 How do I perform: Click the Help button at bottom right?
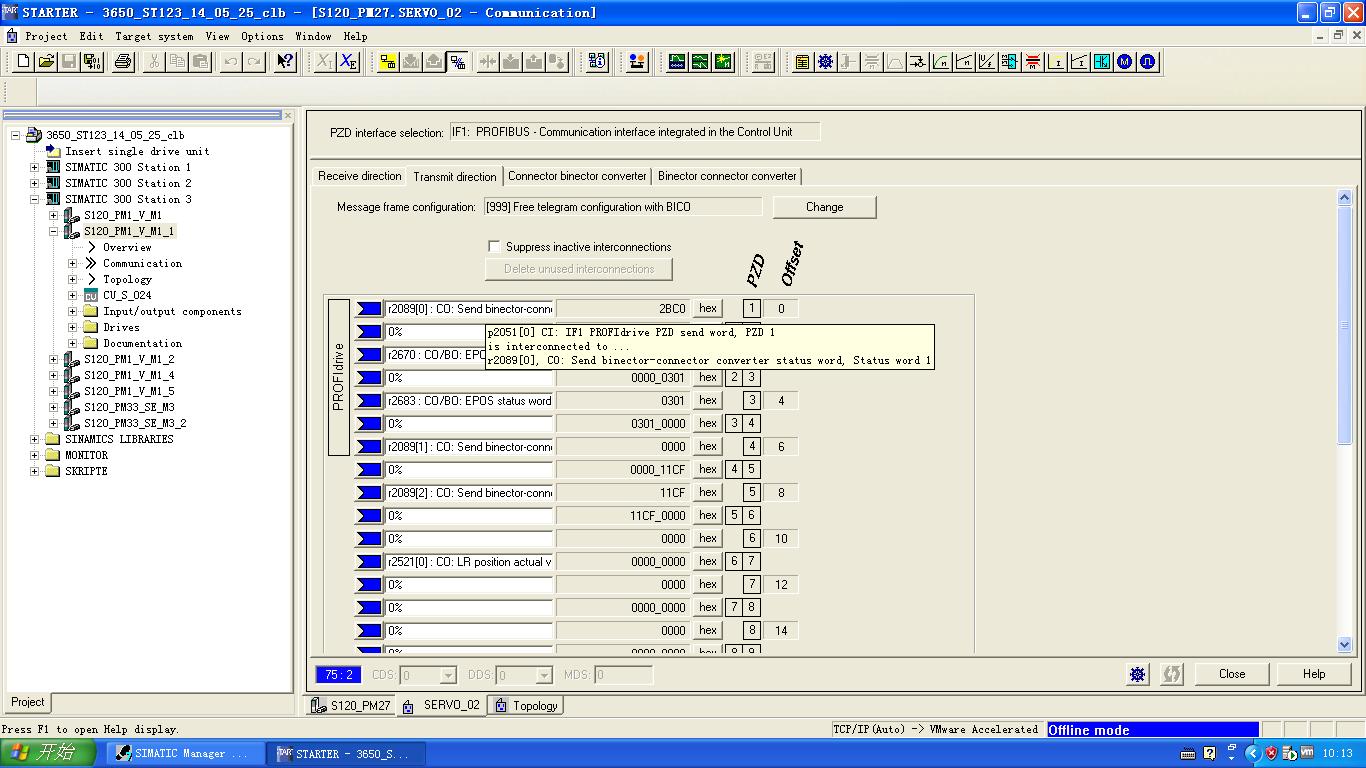(1314, 674)
